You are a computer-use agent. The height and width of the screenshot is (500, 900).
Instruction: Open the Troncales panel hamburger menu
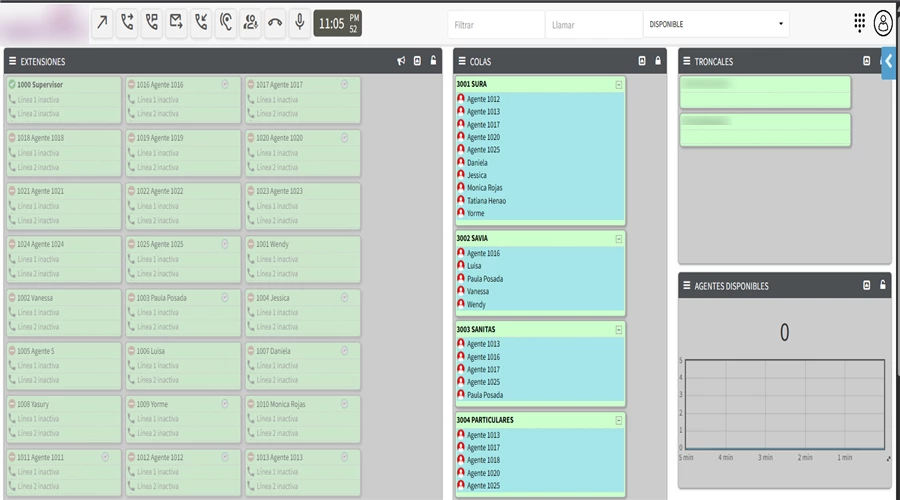pyautogui.click(x=686, y=61)
